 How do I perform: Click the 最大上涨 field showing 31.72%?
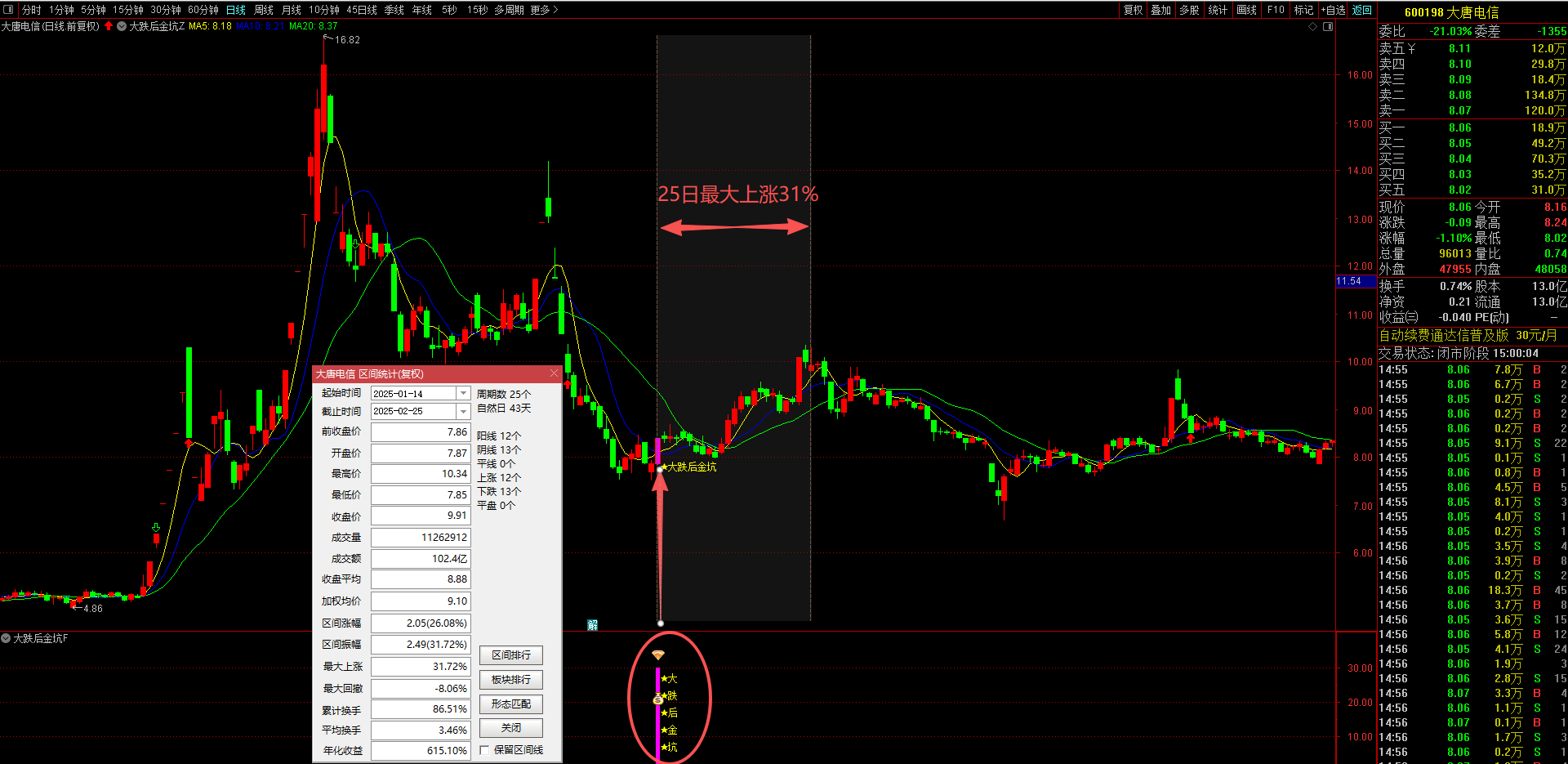click(x=421, y=667)
